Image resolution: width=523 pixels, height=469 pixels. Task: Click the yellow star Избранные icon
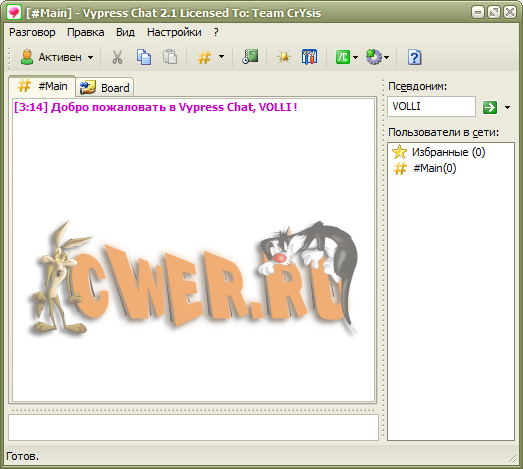pos(399,152)
